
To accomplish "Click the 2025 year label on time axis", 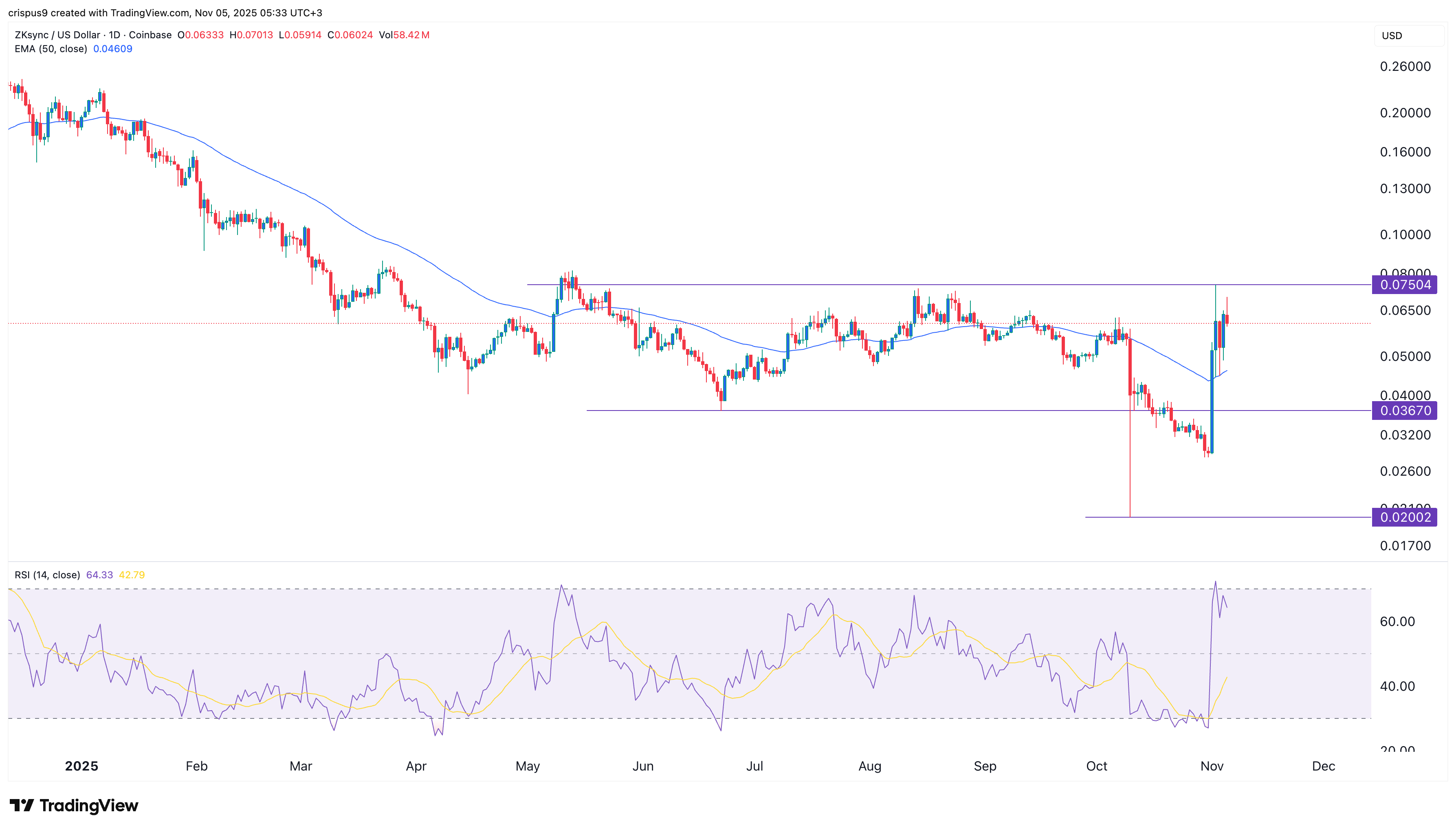I will click(81, 766).
